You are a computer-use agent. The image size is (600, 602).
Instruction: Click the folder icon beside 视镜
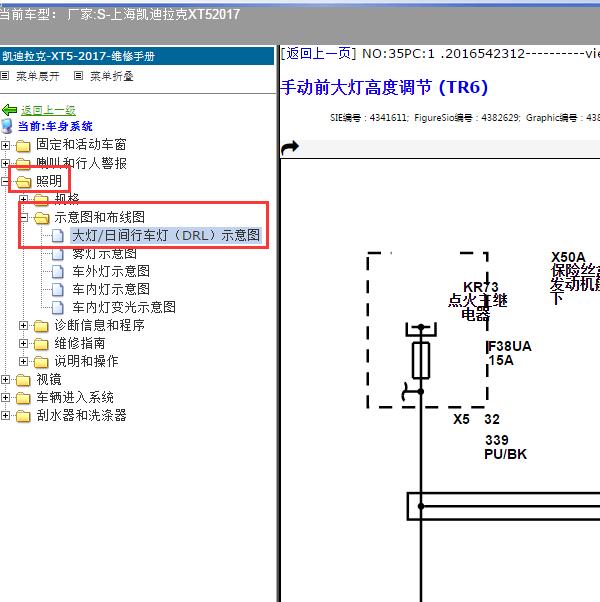click(23, 380)
